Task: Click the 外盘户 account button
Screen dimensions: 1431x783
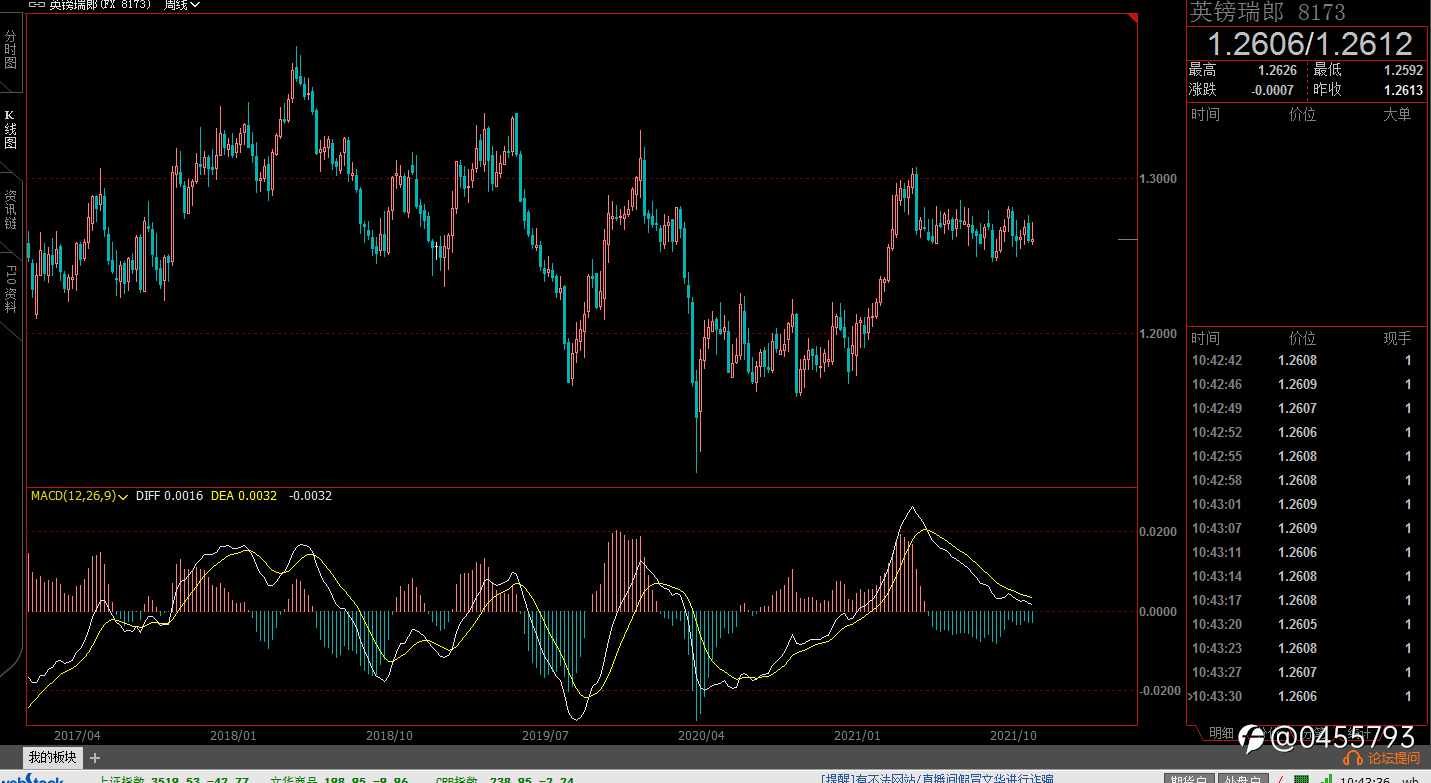Action: tap(1243, 779)
